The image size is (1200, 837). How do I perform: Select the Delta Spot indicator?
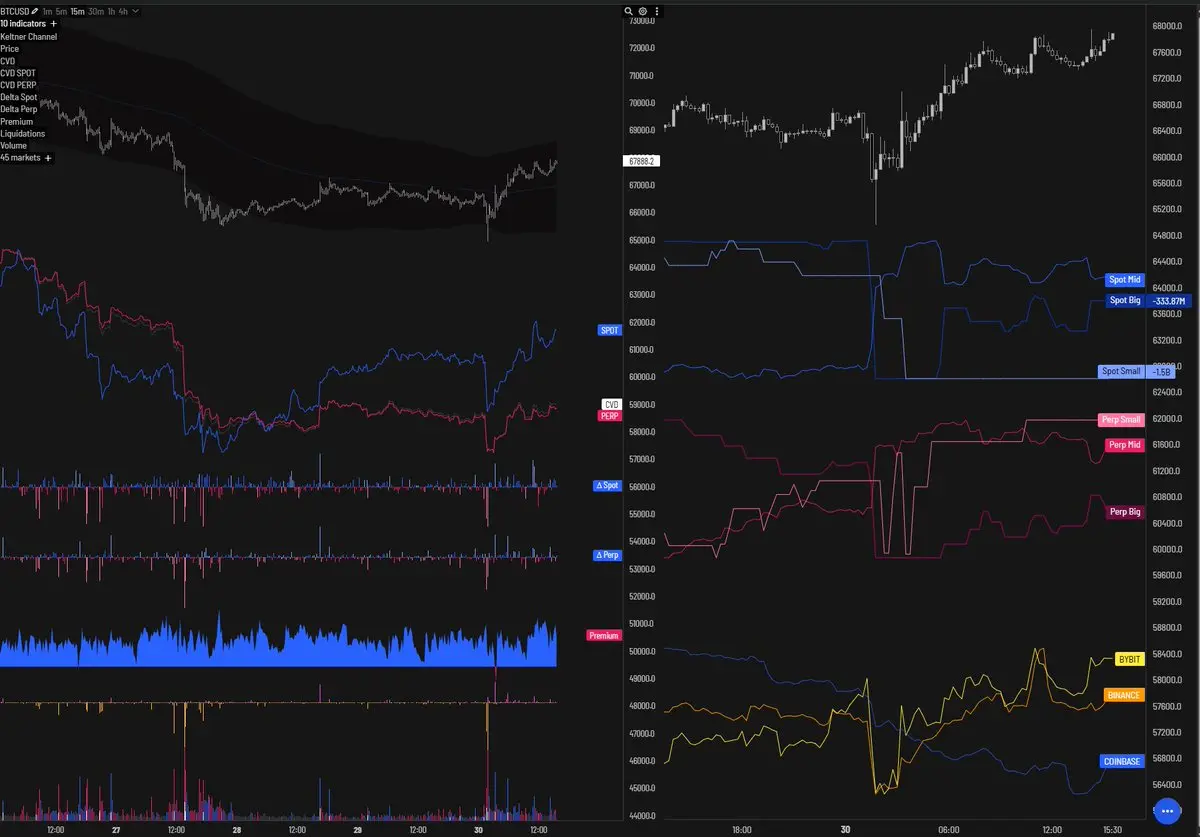pyautogui.click(x=19, y=97)
